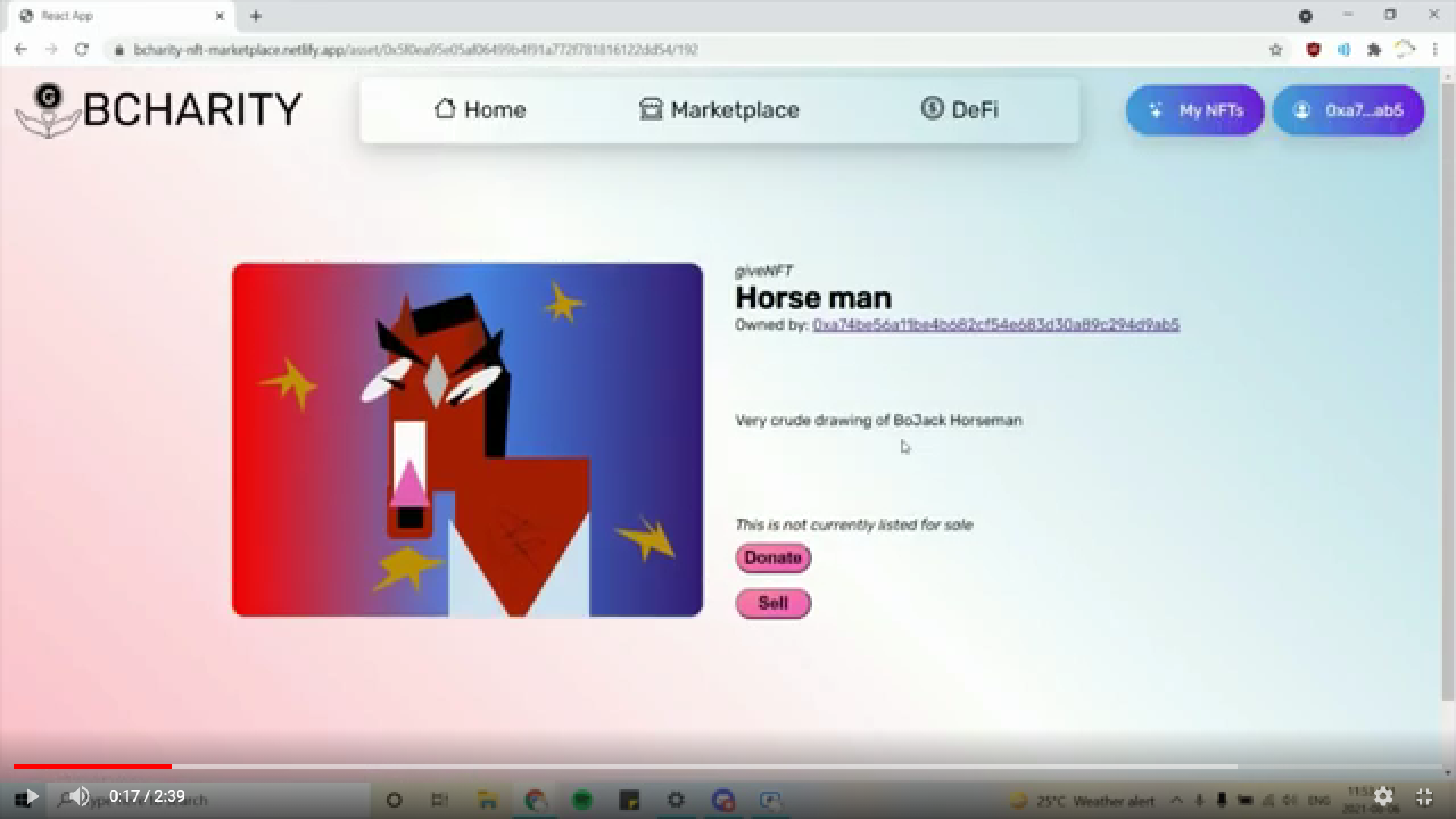
Task: Click the video time display 0:17 / 2:39
Action: click(147, 796)
